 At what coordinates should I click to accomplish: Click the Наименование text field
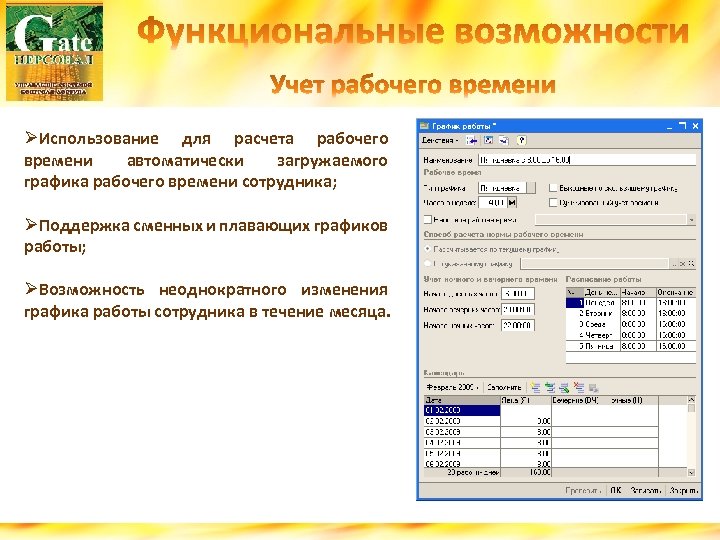point(587,160)
